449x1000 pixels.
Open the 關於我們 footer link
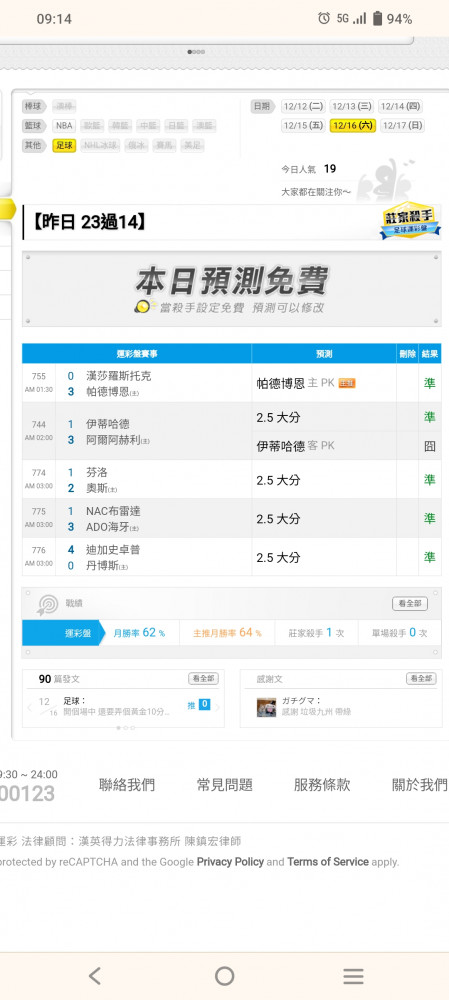tap(420, 785)
